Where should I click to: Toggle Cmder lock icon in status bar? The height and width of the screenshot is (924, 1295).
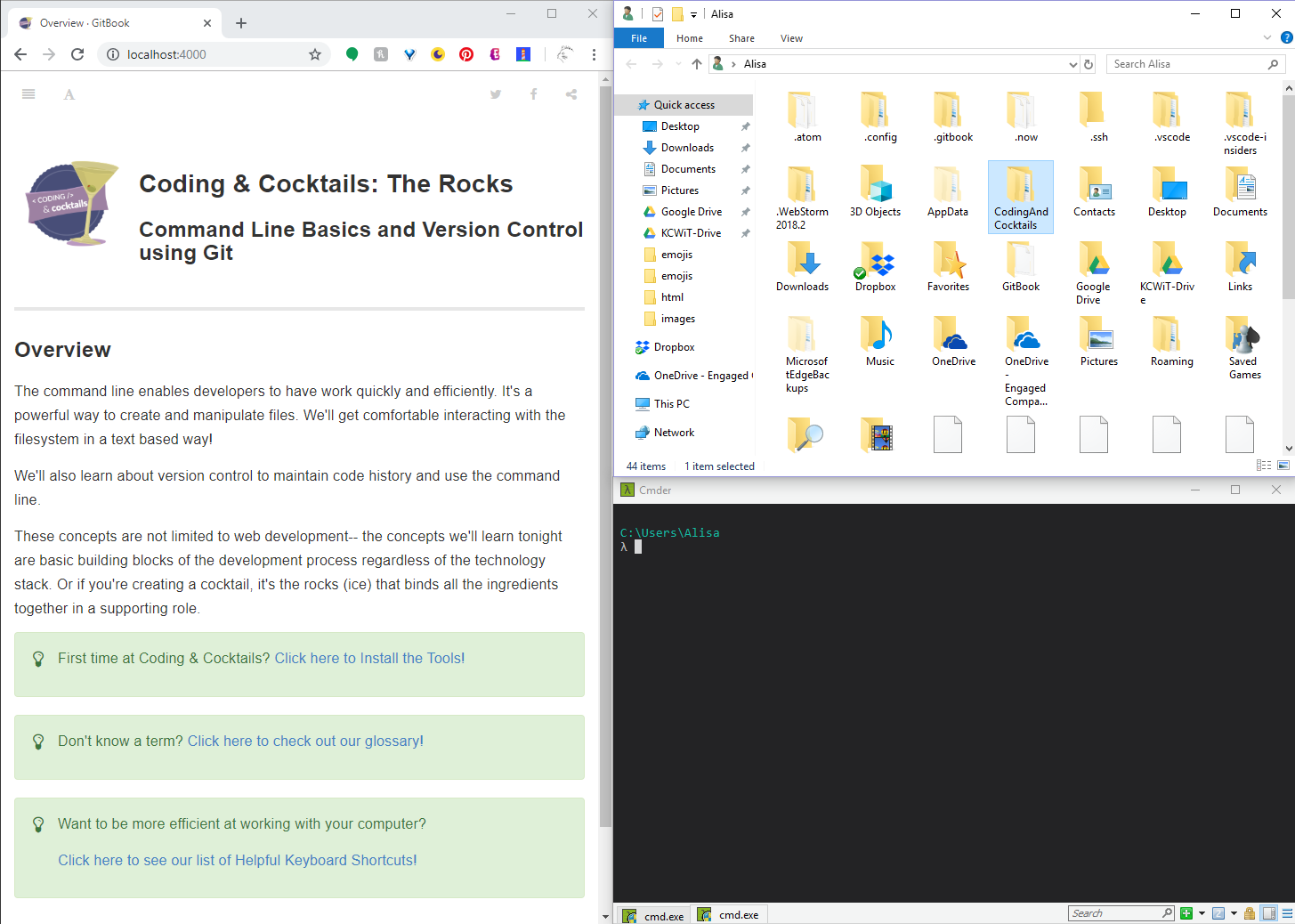(1250, 913)
